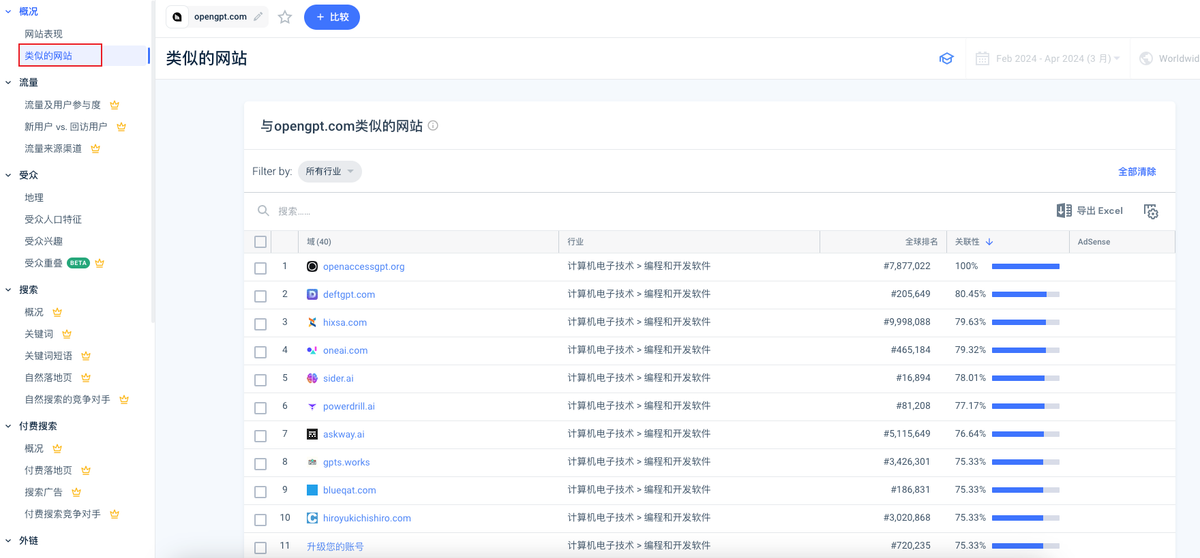The image size is (1200, 558).
Task: Click the 80.45% relevance bar for deftgpt.com
Action: pyautogui.click(x=1026, y=295)
